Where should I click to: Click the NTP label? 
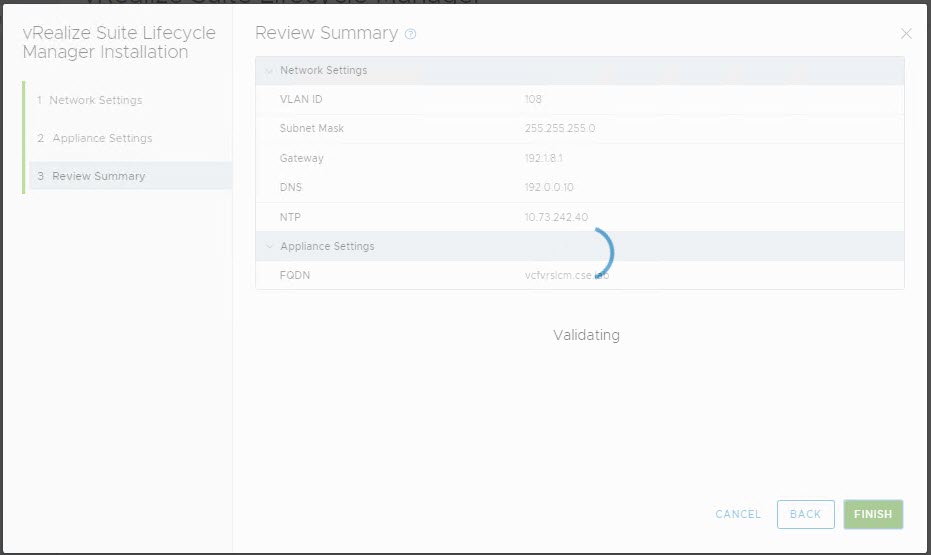[x=290, y=217]
